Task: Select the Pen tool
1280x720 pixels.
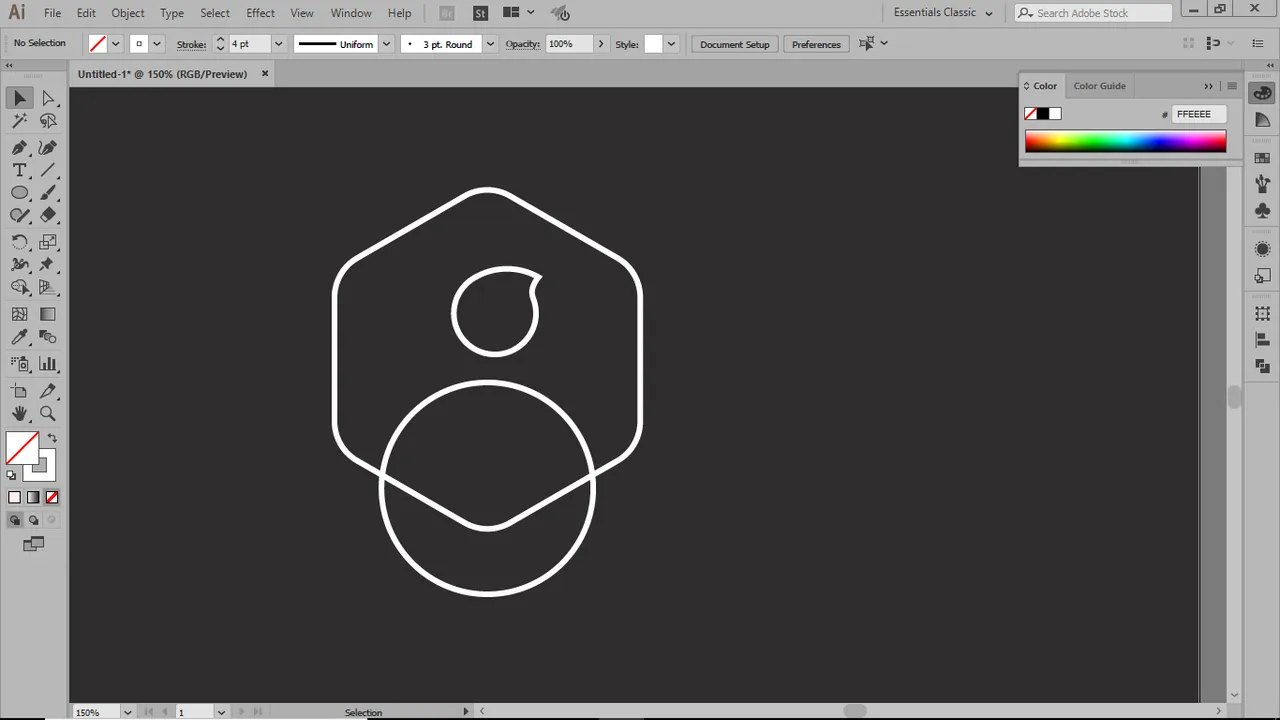Action: [x=20, y=148]
